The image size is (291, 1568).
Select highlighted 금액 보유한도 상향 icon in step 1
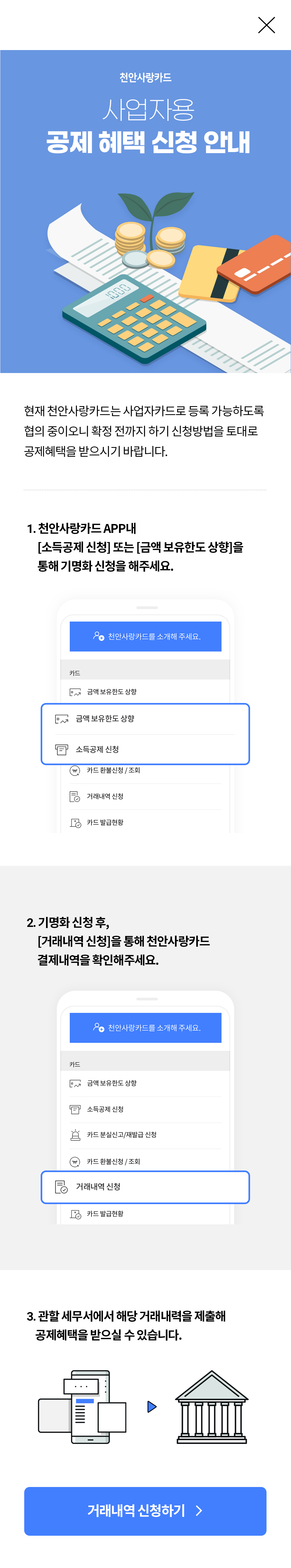[61, 719]
